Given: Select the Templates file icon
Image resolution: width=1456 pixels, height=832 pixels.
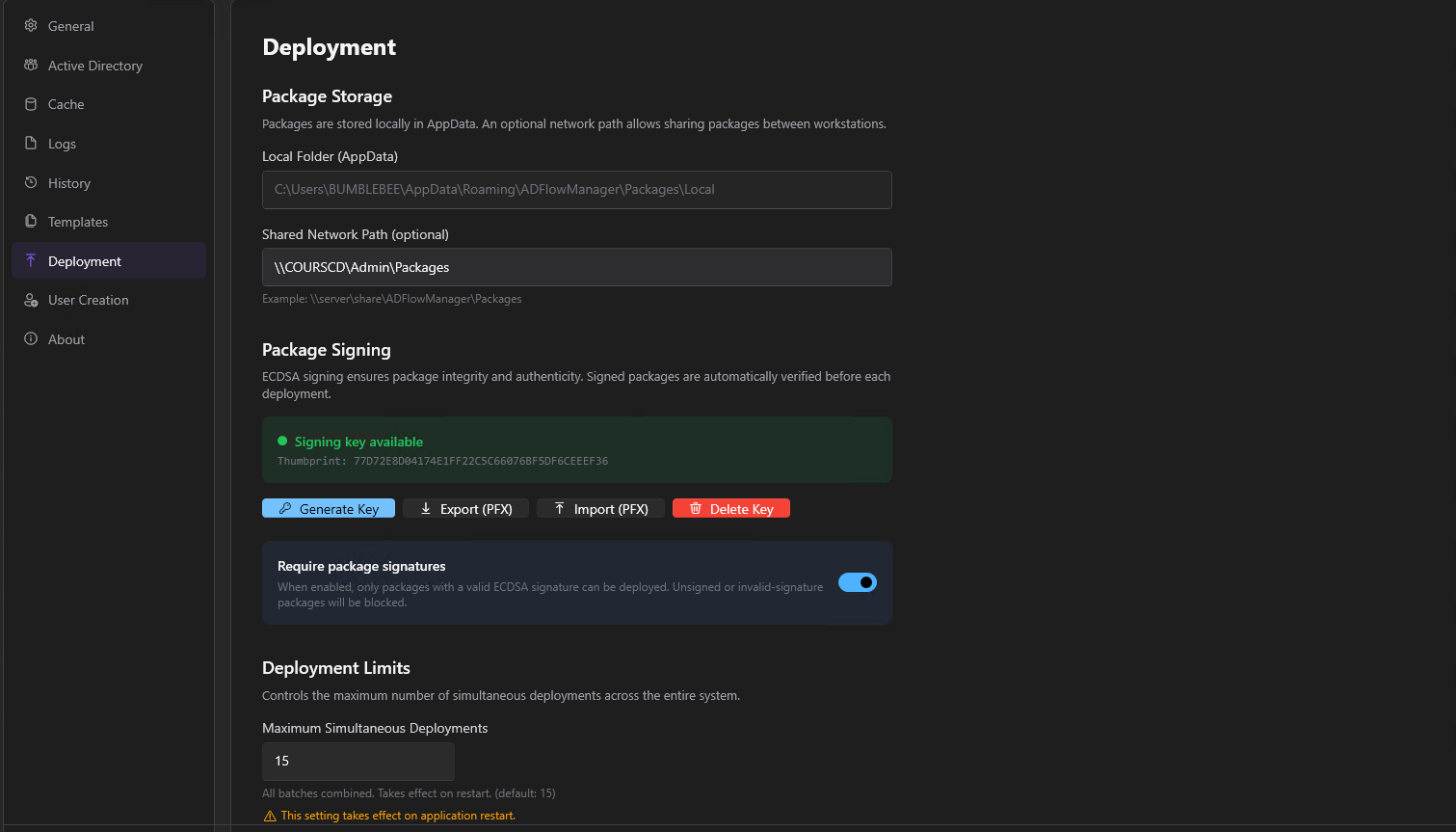Looking at the screenshot, I should point(32,222).
